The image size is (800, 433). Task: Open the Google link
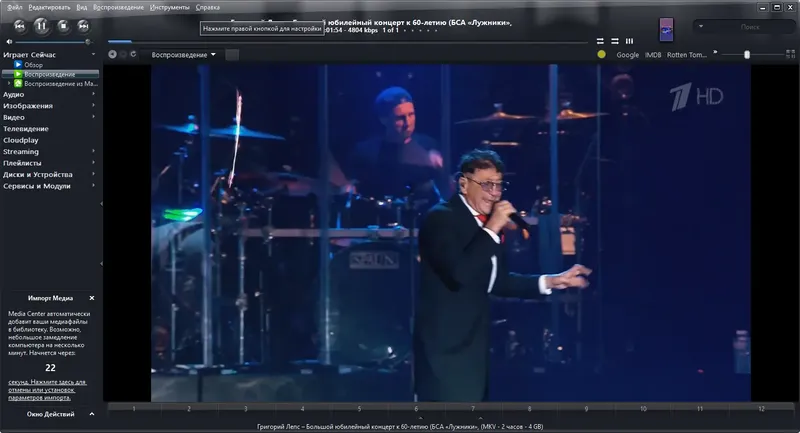628,55
